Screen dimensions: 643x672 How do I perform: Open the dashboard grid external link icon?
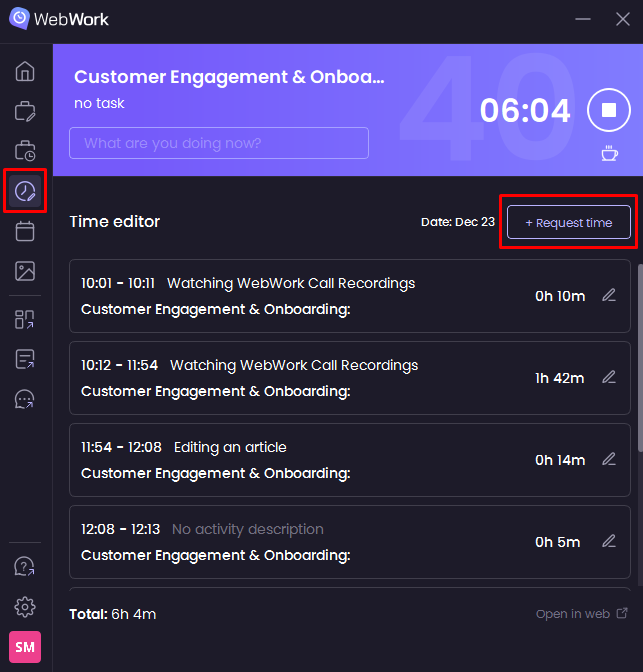(25, 320)
